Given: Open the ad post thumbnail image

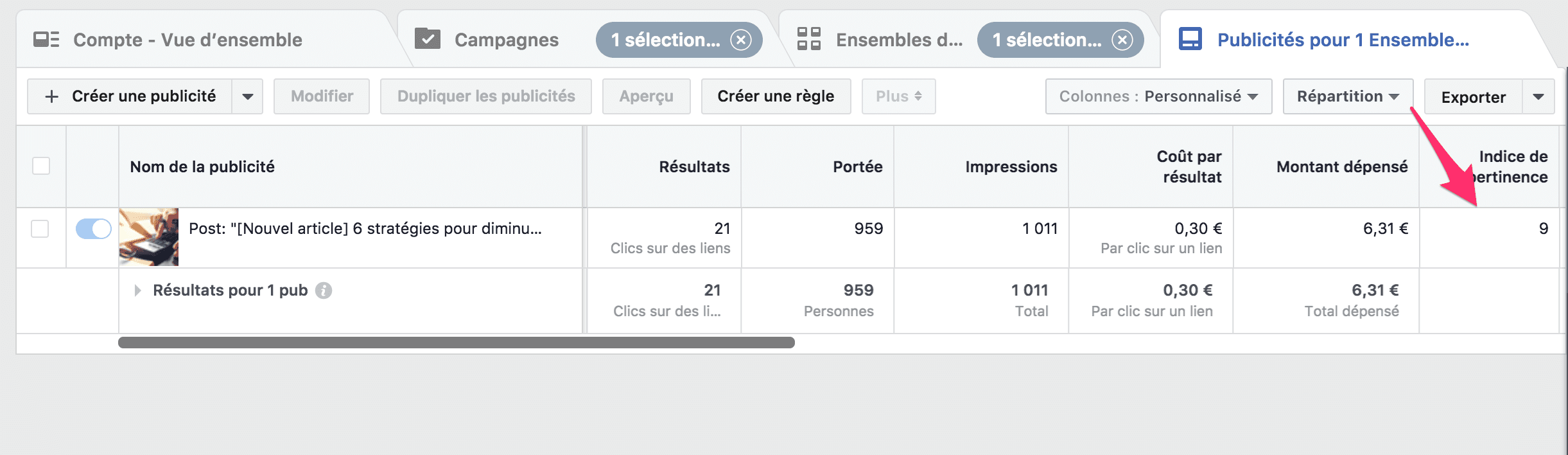Looking at the screenshot, I should coord(149,237).
